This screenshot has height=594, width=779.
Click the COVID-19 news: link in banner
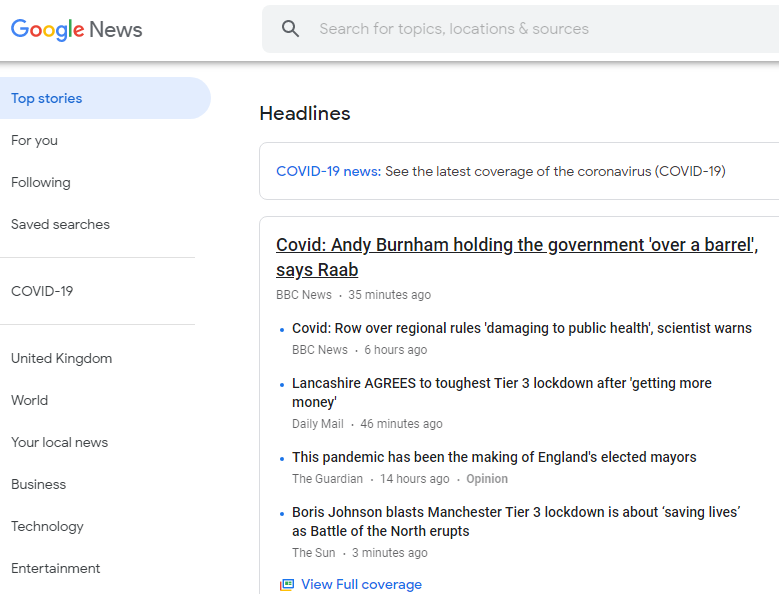pos(328,171)
